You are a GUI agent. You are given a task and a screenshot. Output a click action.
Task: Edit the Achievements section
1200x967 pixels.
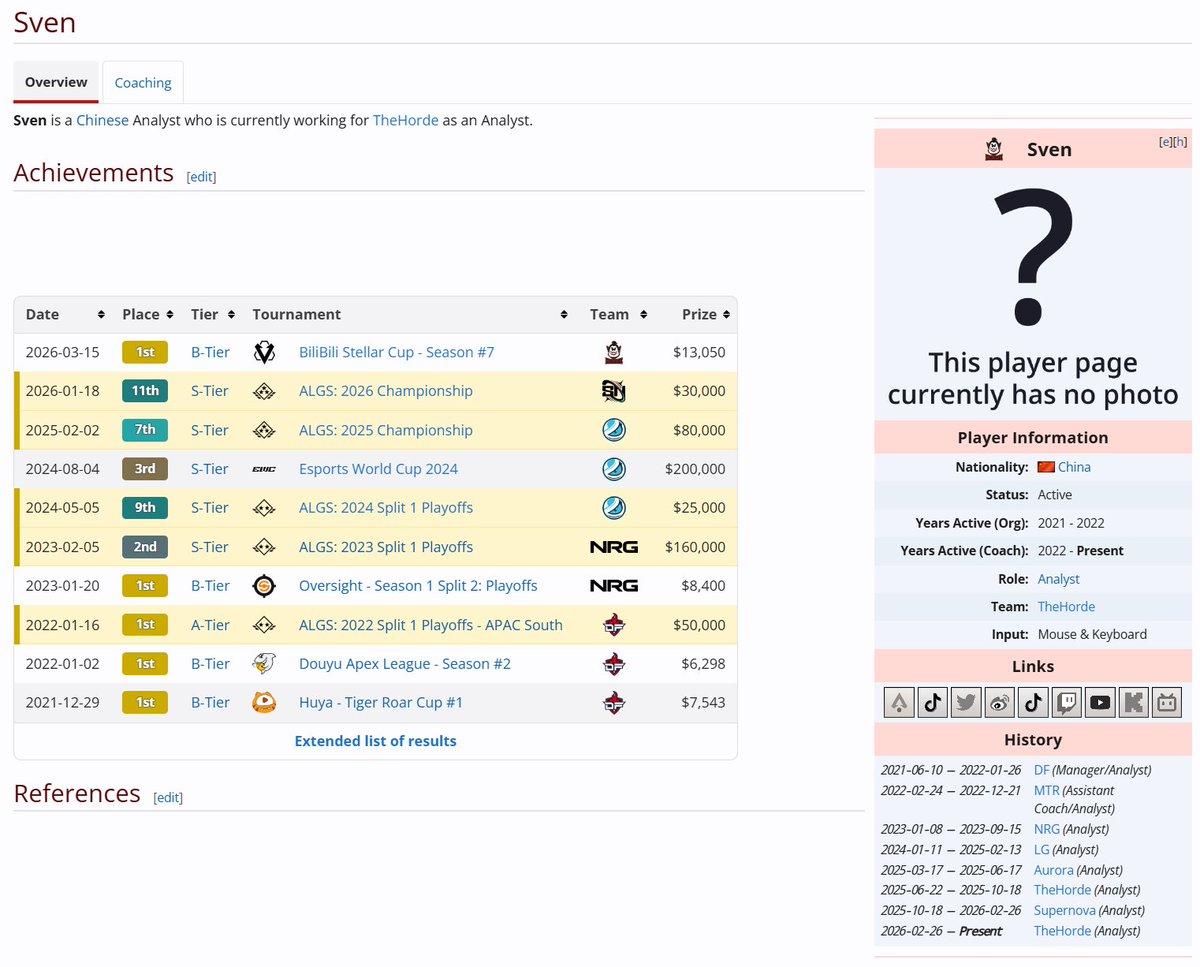click(201, 177)
